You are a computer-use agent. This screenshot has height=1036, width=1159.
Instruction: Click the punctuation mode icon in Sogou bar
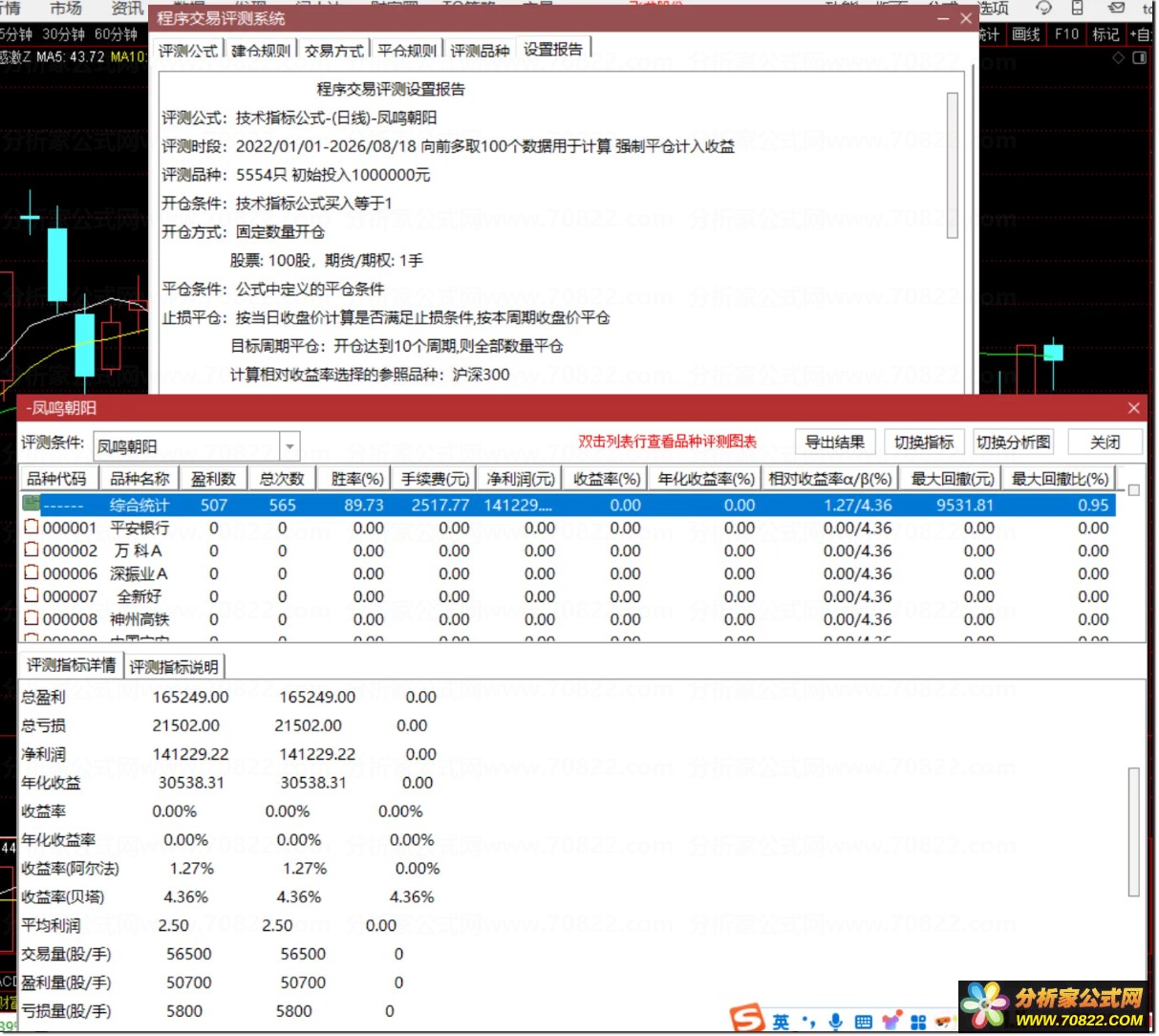[808, 1022]
